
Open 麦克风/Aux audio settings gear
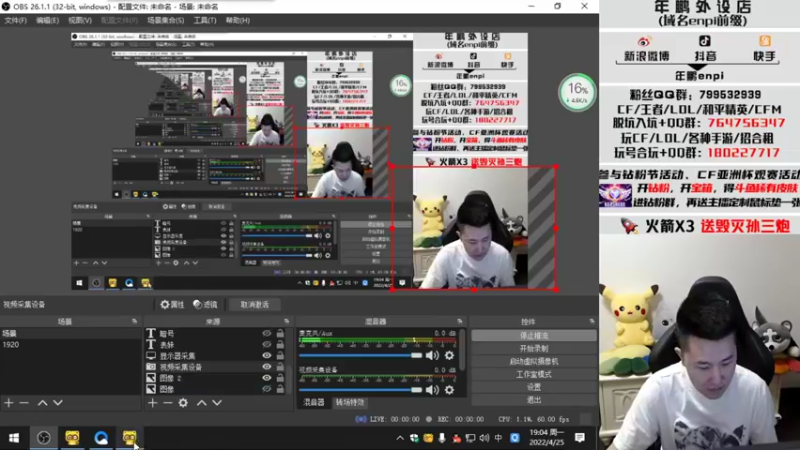click(x=449, y=355)
